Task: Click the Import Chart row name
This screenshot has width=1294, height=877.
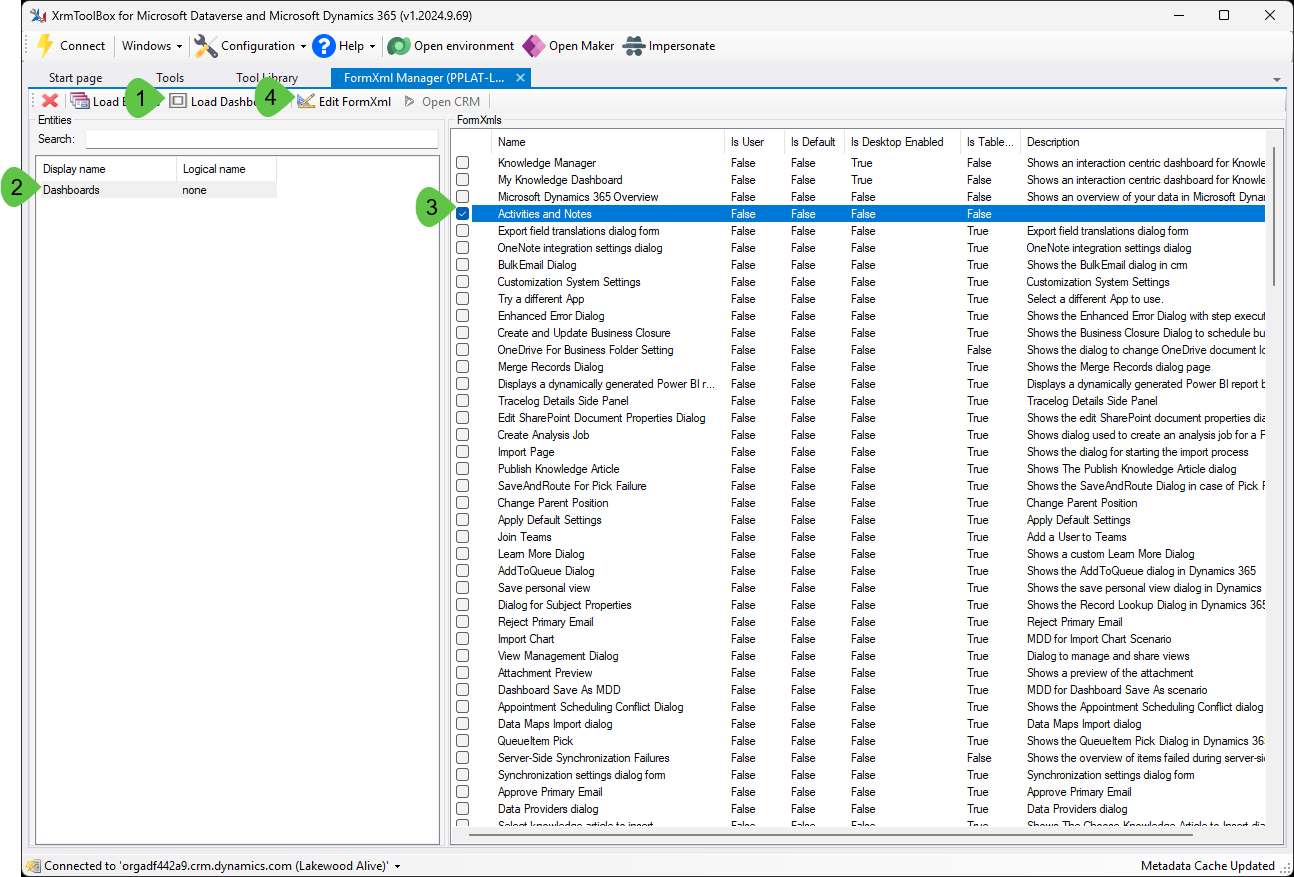Action: click(526, 639)
